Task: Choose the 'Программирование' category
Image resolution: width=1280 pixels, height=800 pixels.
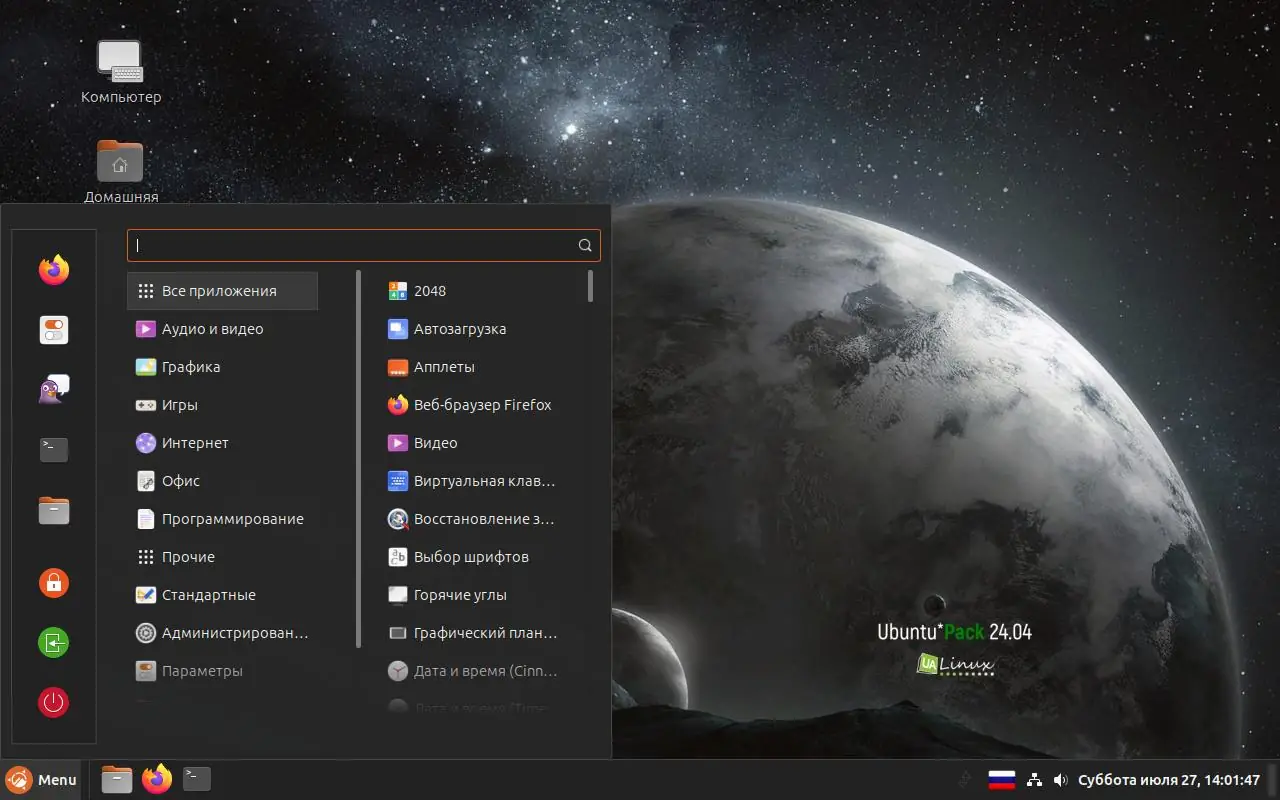Action: tap(222, 519)
